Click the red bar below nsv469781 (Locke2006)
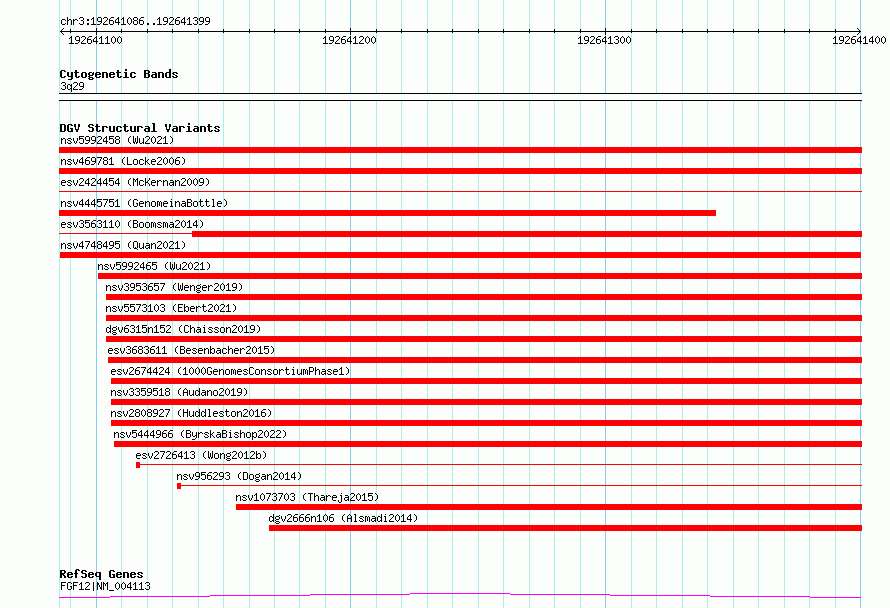Image resolution: width=890 pixels, height=608 pixels. 460,171
